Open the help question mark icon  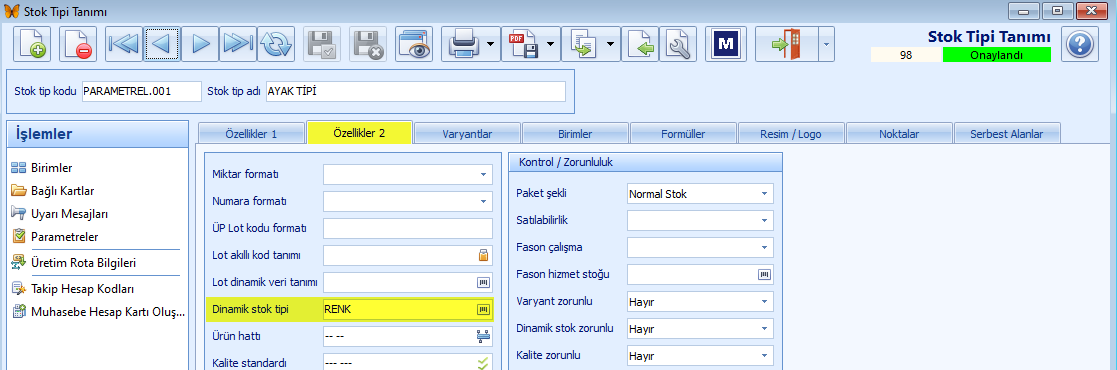(x=1080, y=44)
